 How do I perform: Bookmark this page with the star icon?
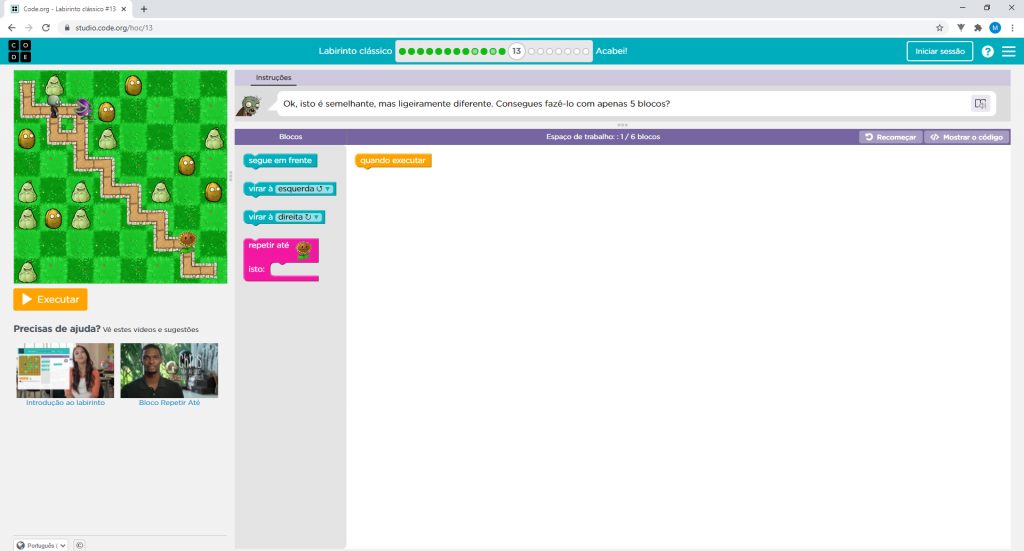(940, 27)
